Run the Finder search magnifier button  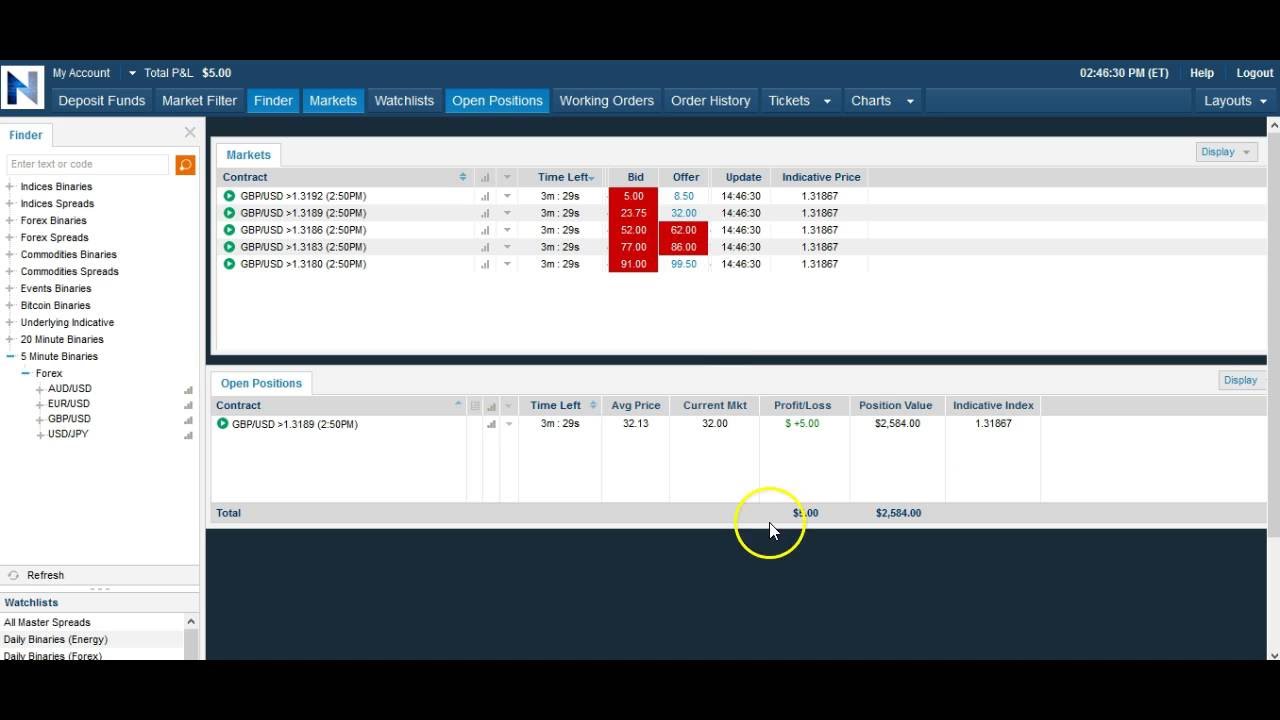pyautogui.click(x=185, y=165)
